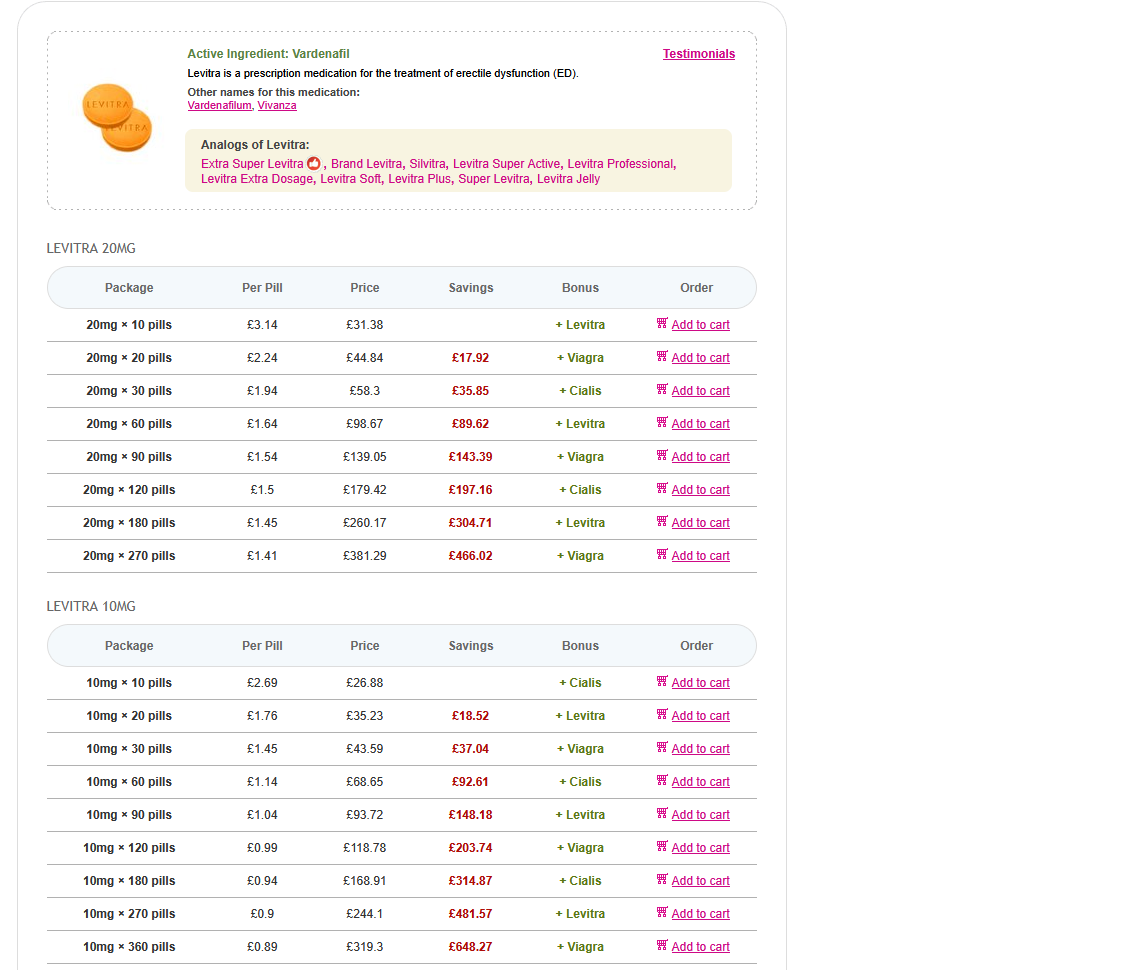Click the £244.1 price cell
The height and width of the screenshot is (970, 1126).
tap(365, 914)
